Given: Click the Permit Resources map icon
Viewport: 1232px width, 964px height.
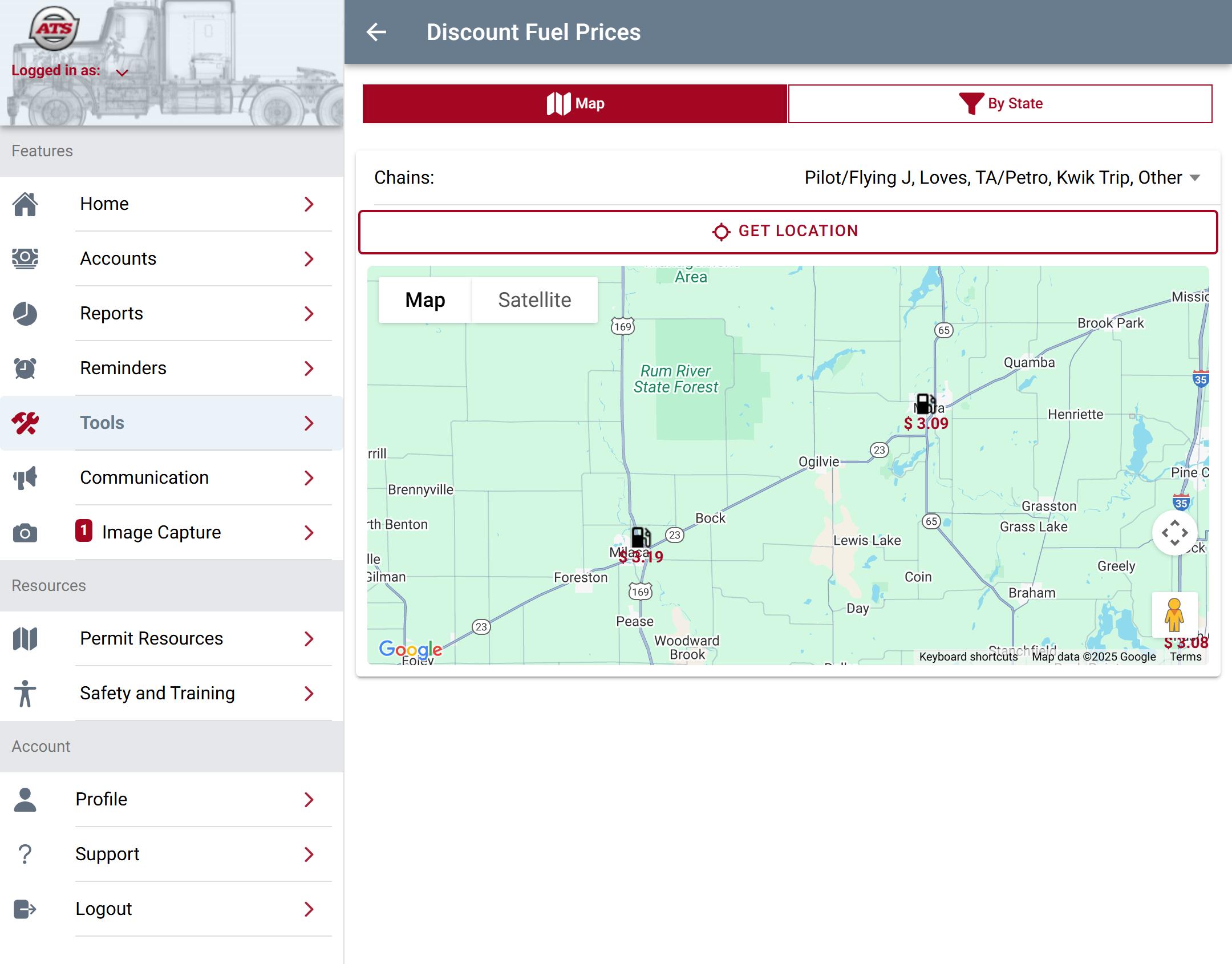Looking at the screenshot, I should [25, 638].
